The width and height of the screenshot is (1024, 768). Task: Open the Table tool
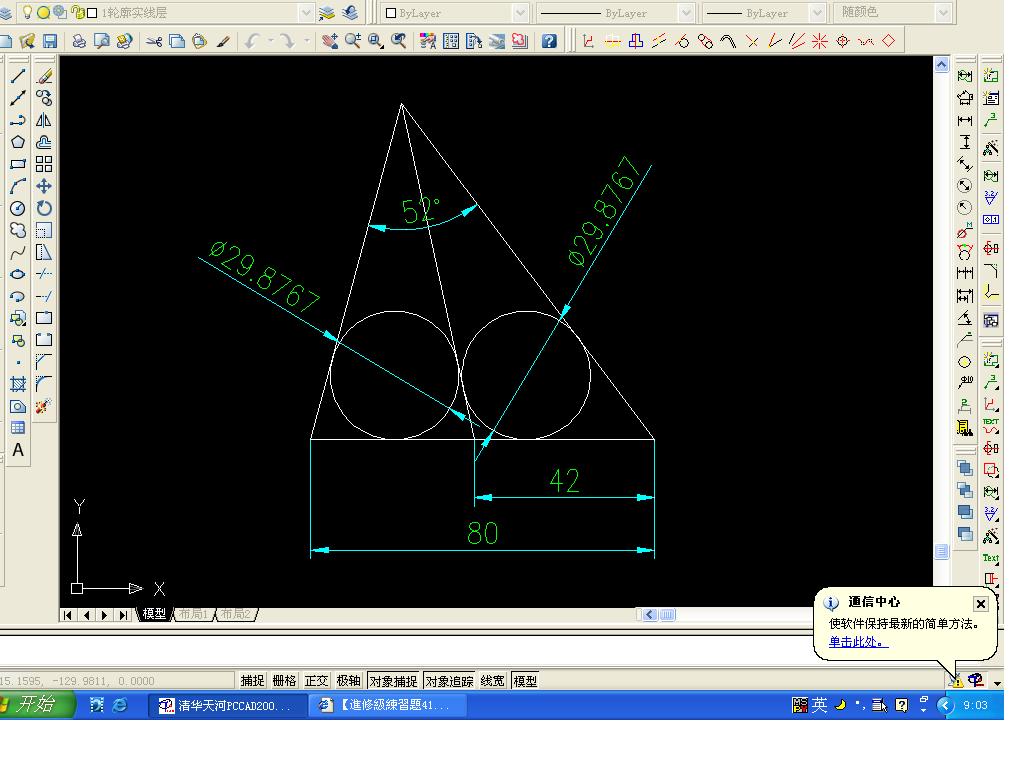click(x=18, y=428)
